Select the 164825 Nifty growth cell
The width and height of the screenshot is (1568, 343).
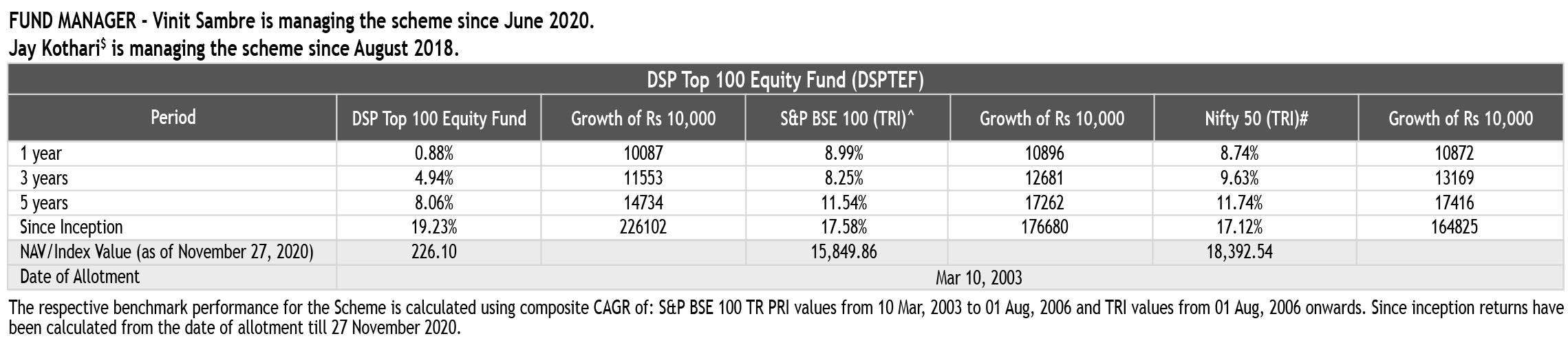pos(1454,227)
